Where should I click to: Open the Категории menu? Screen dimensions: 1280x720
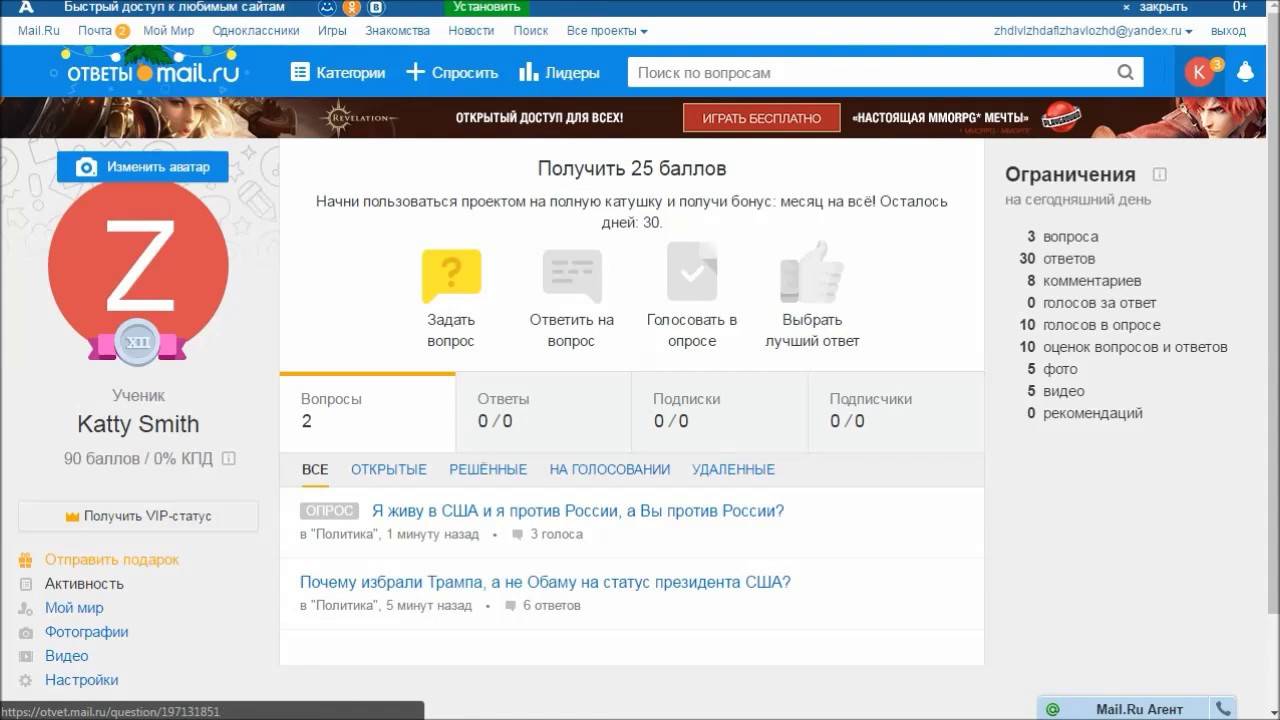(x=338, y=72)
